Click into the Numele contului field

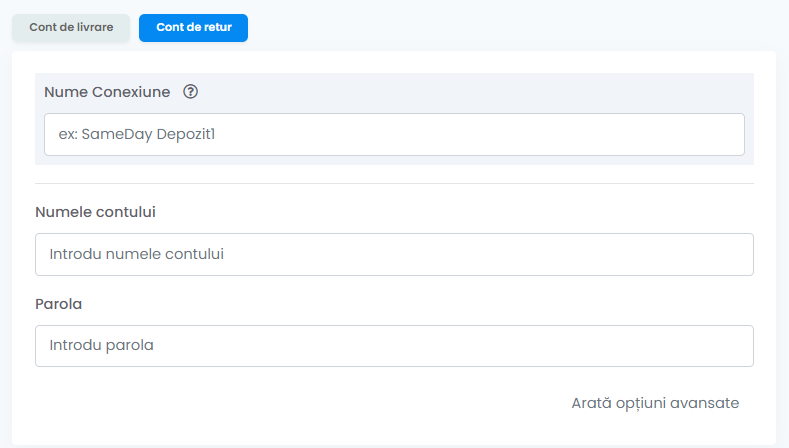(x=394, y=254)
